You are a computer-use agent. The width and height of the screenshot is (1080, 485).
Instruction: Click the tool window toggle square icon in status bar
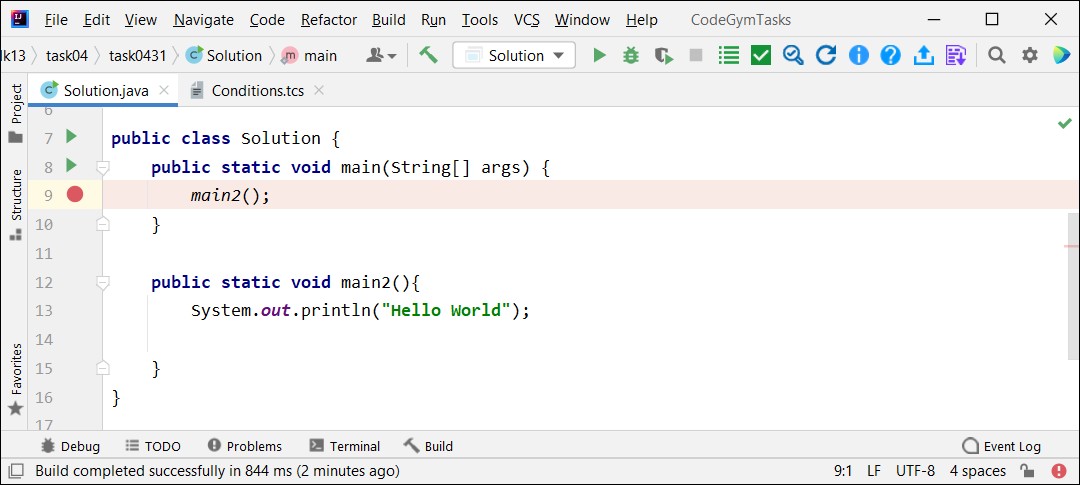pyautogui.click(x=15, y=471)
